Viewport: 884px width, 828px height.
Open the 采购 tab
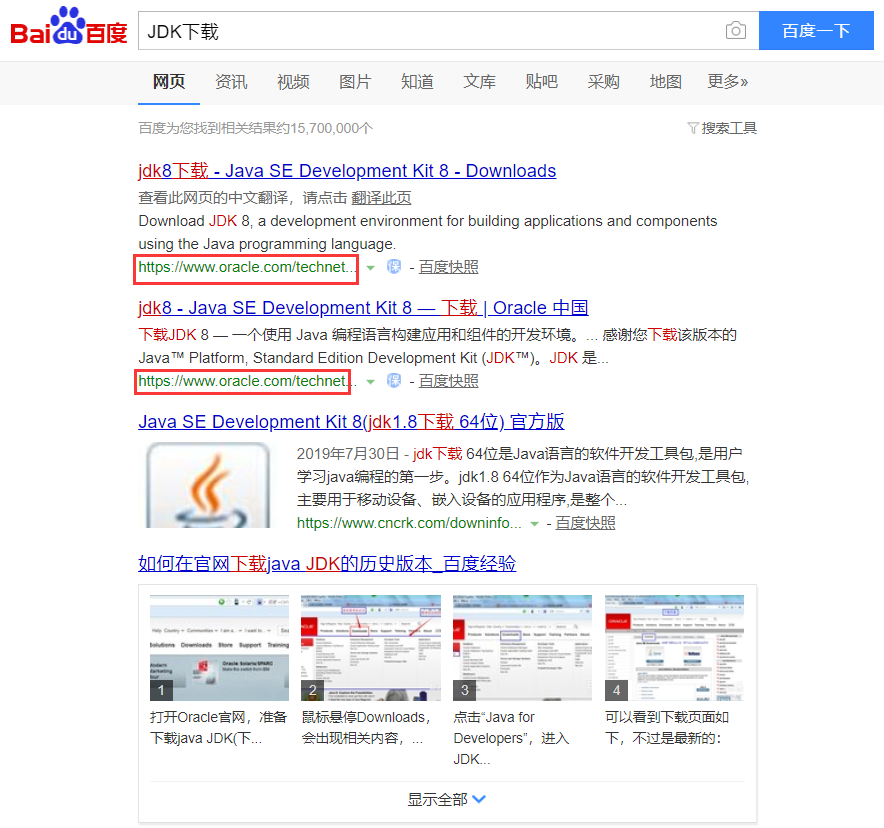(x=603, y=82)
